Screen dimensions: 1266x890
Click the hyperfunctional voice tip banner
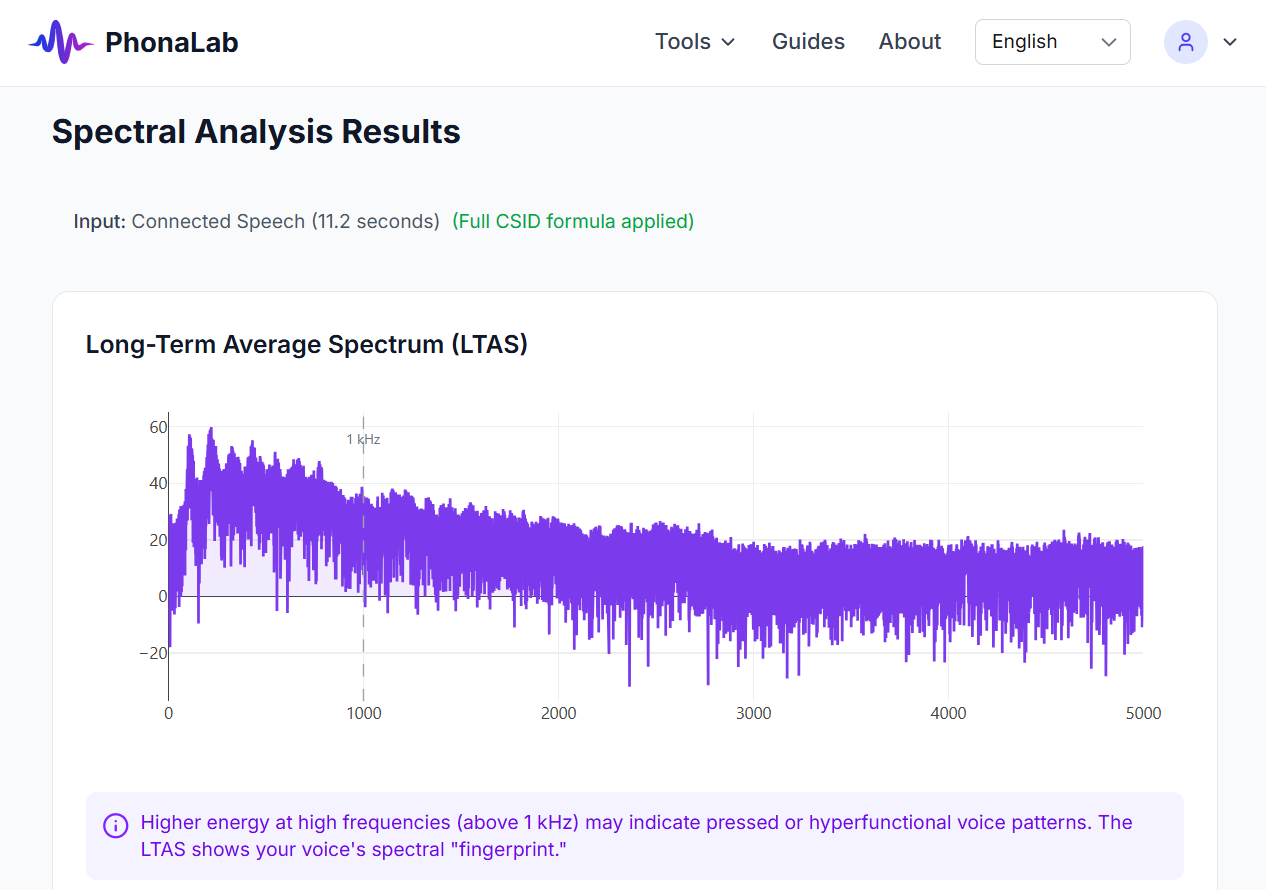633,836
